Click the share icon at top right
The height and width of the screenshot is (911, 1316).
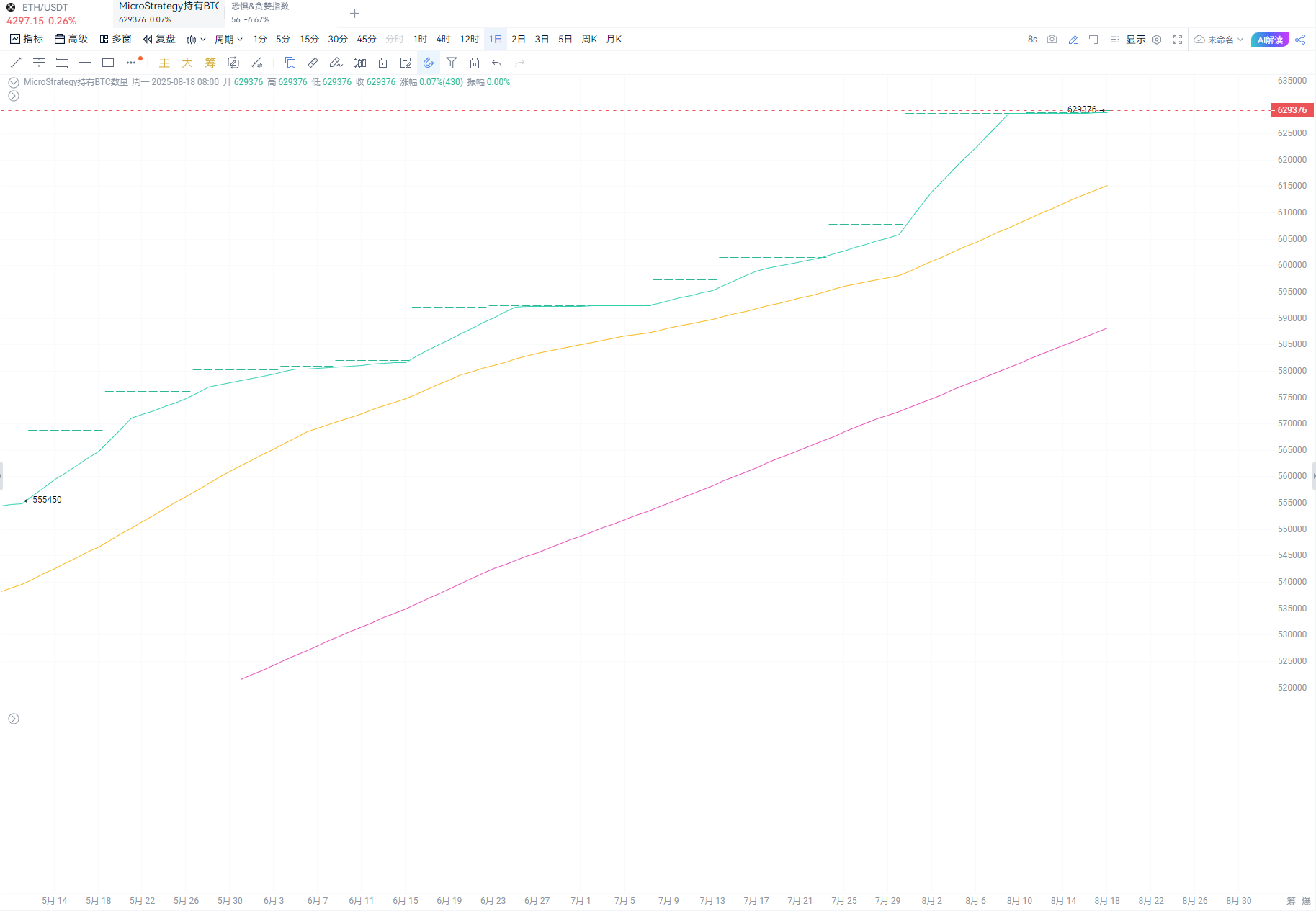click(x=1300, y=40)
